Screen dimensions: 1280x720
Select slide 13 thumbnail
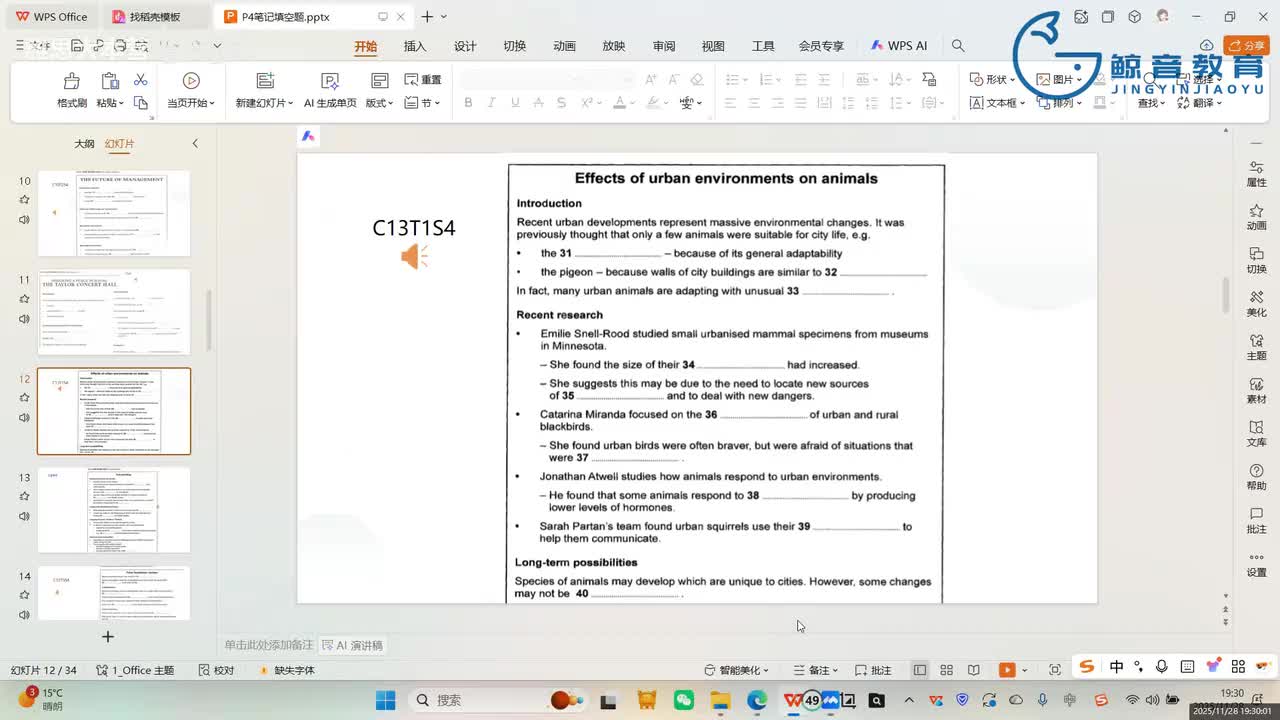(x=114, y=510)
